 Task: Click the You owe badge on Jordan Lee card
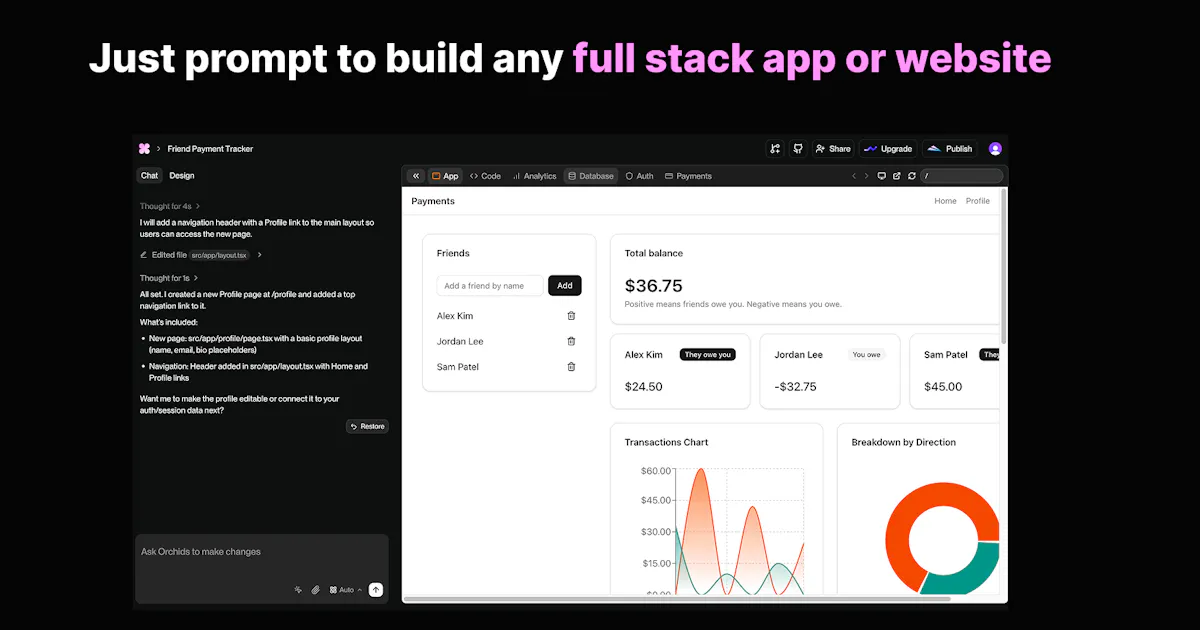(867, 354)
